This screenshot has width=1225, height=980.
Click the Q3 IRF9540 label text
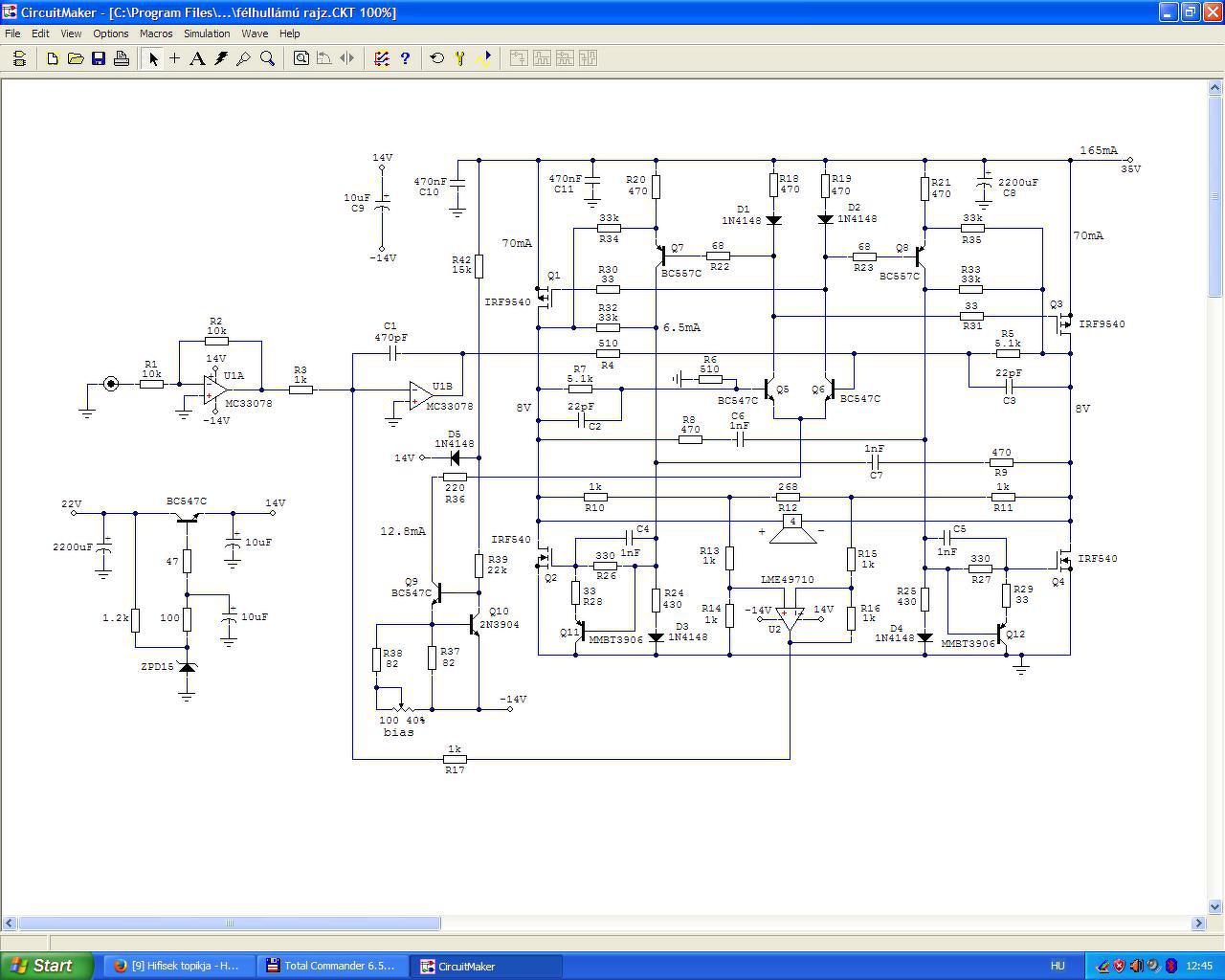coord(1102,324)
